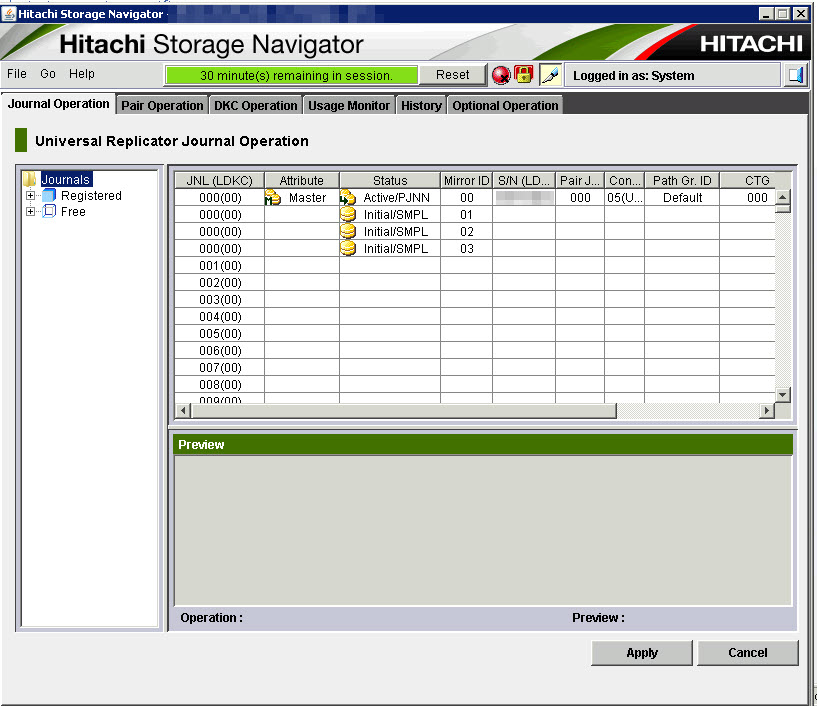The width and height of the screenshot is (817, 706).
Task: Select the Journal Operation tab
Action: [58, 104]
